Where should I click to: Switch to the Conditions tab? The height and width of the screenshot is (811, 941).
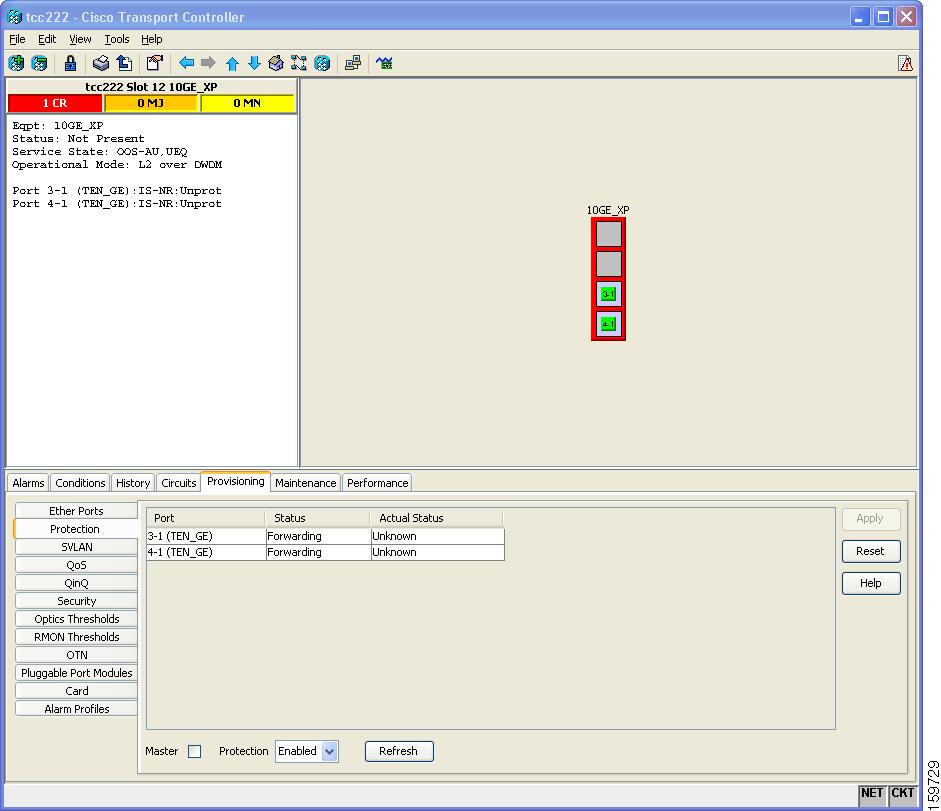(80, 483)
